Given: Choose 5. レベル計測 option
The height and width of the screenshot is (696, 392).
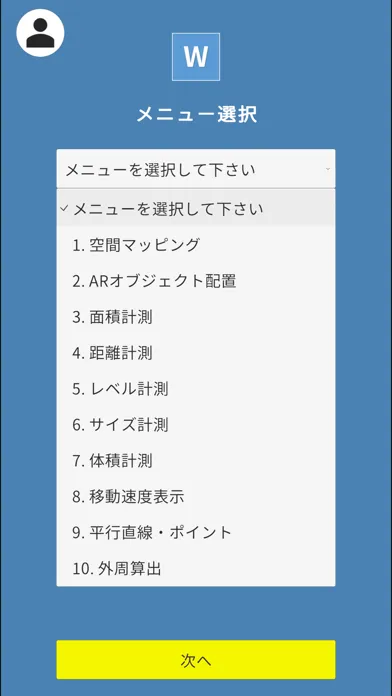Looking at the screenshot, I should pyautogui.click(x=196, y=389).
